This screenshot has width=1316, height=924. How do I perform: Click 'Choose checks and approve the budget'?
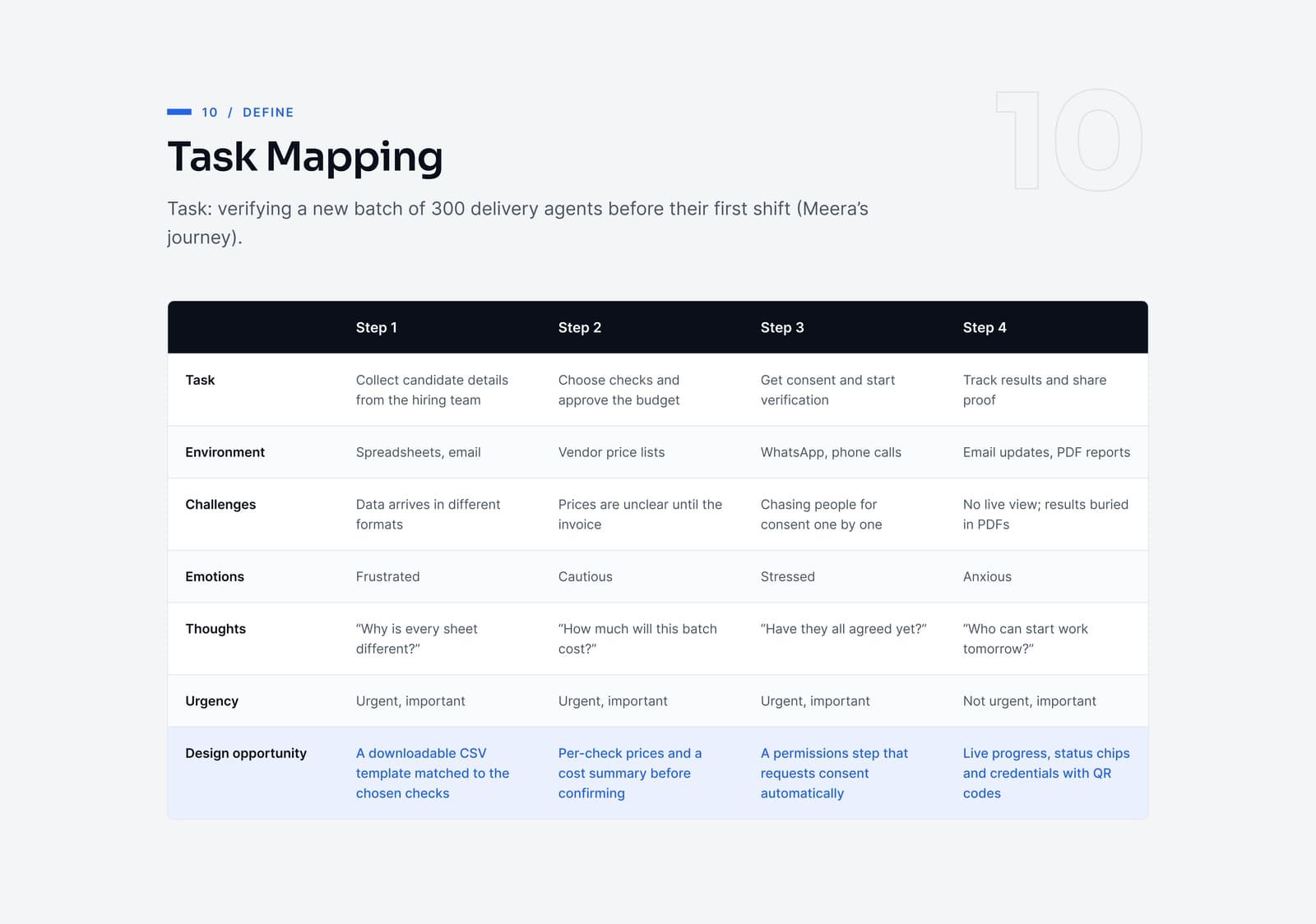619,390
